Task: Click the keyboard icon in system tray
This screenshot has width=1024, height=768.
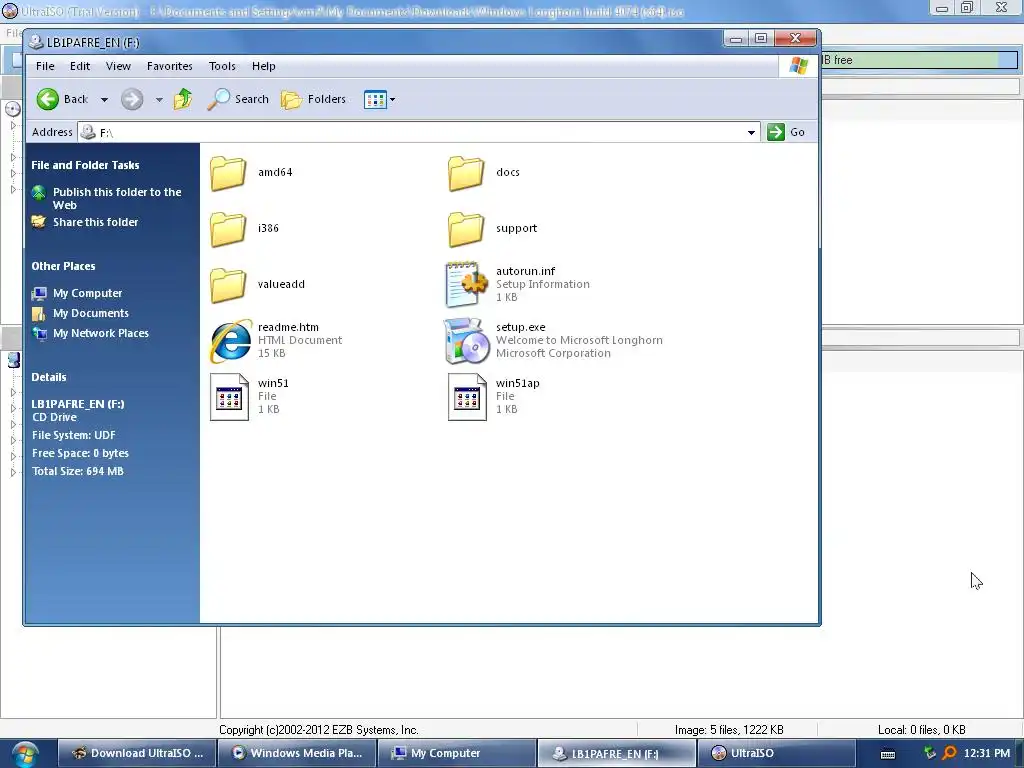Action: (x=888, y=754)
